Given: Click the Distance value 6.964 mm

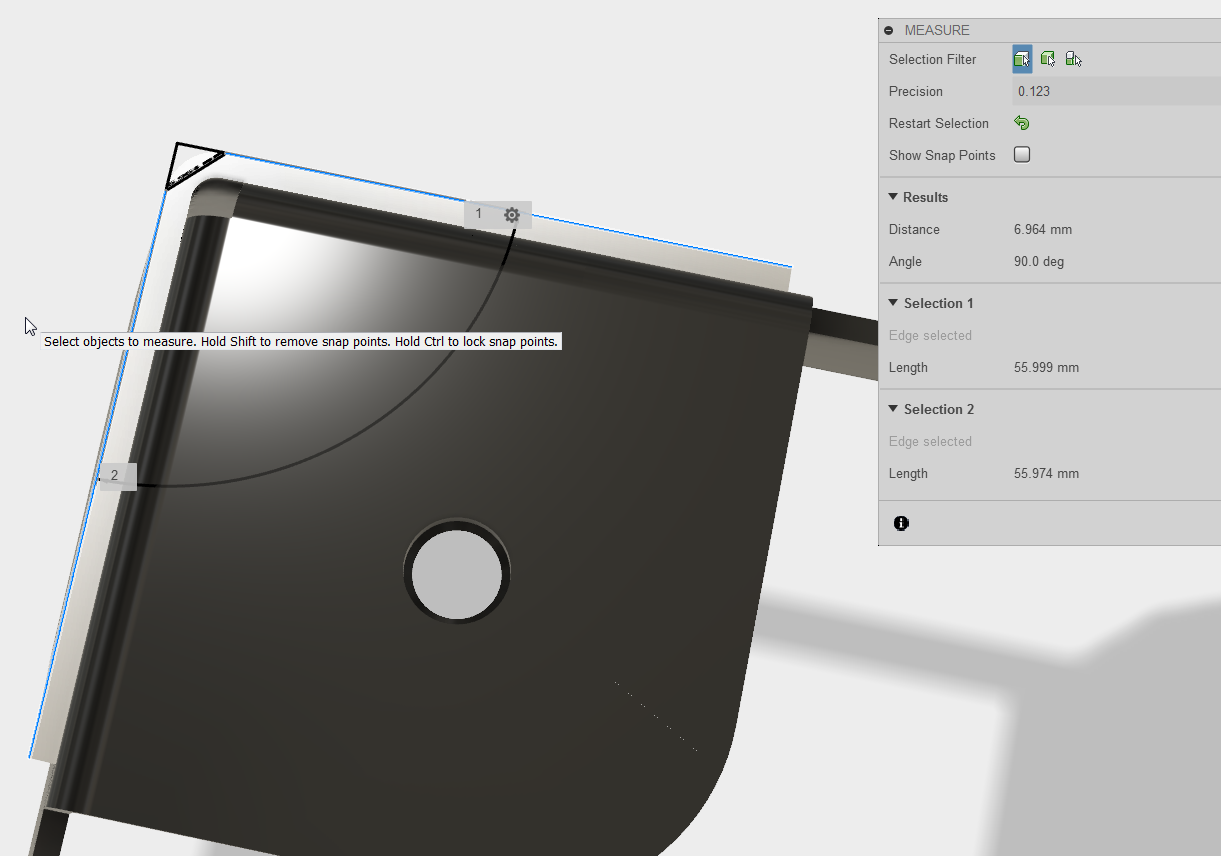Looking at the screenshot, I should click(x=1043, y=229).
